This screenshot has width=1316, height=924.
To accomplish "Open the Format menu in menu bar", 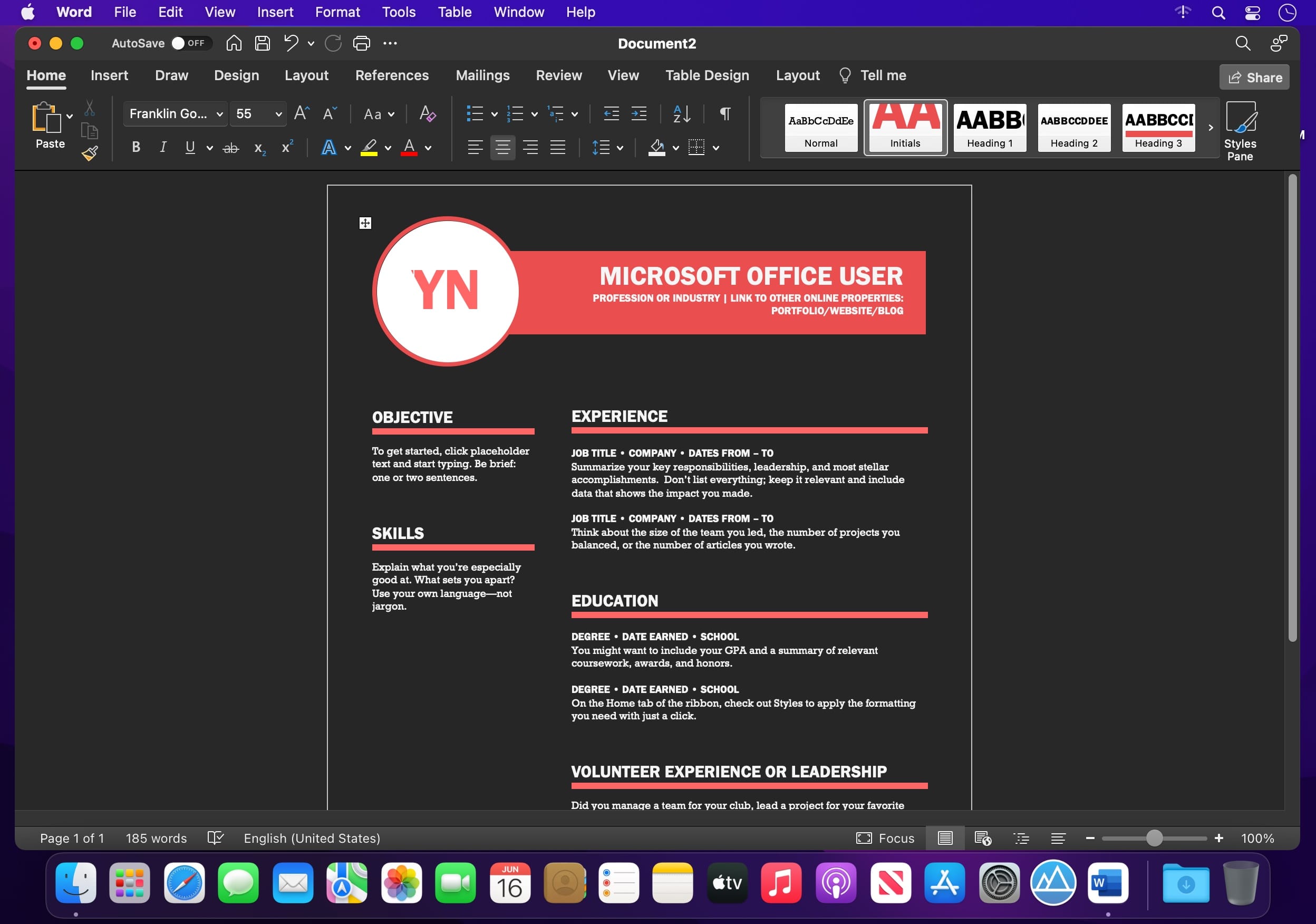I will pos(337,12).
